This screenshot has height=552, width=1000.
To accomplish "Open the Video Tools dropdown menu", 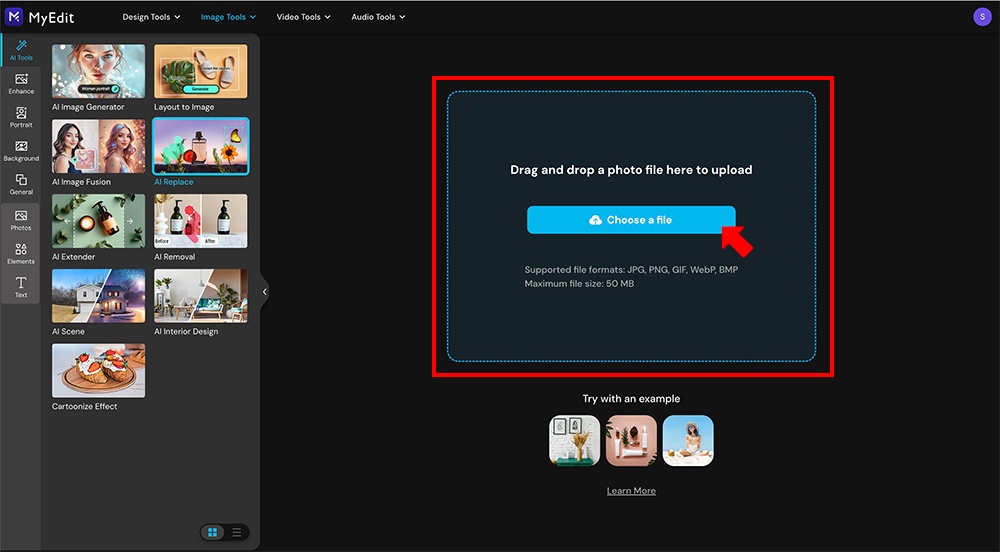I will (303, 17).
